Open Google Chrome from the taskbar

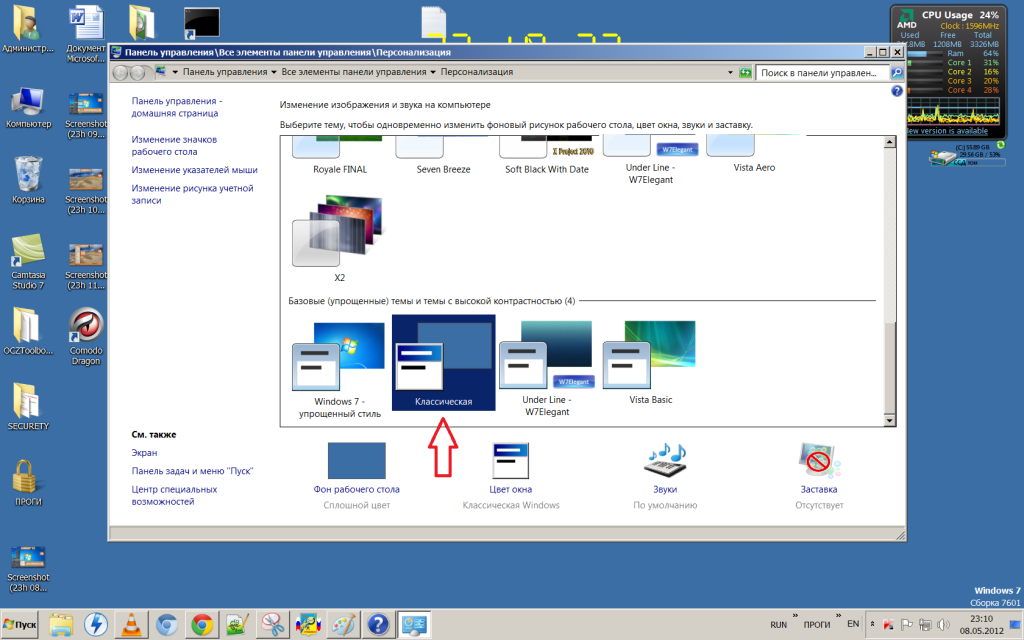202,625
